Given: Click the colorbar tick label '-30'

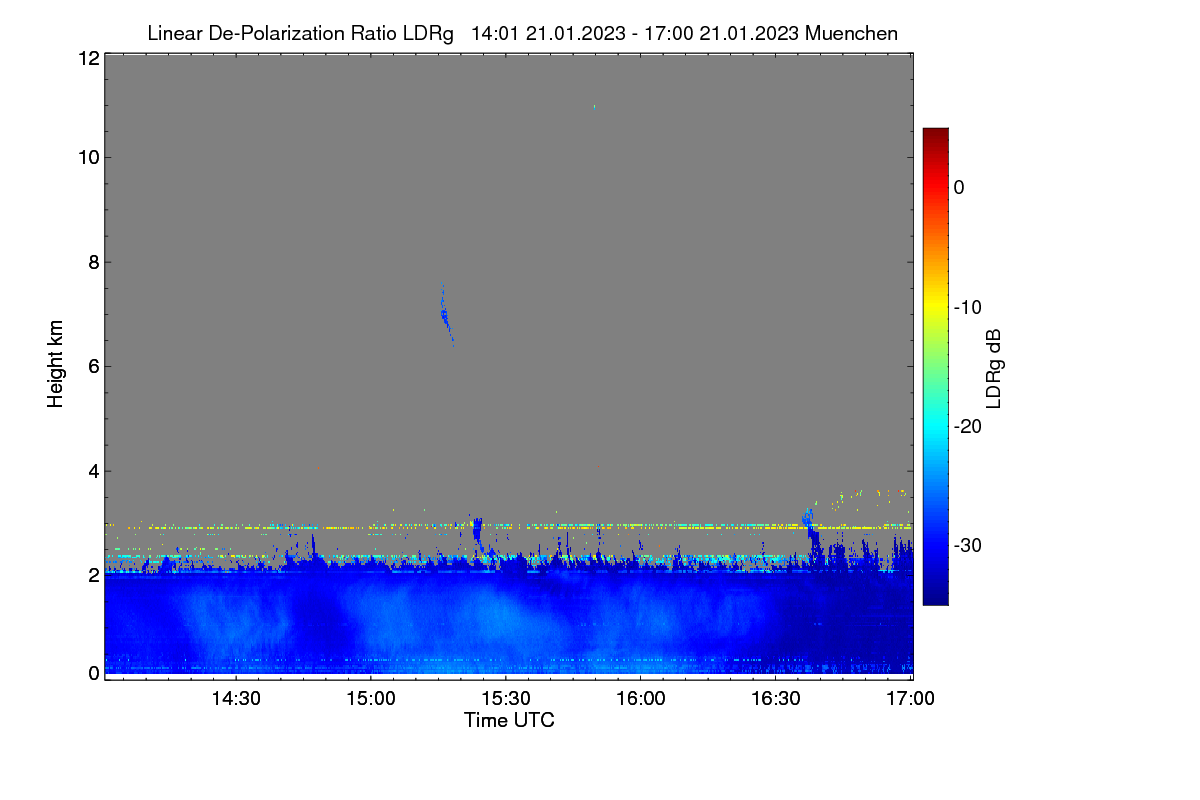Looking at the screenshot, I should point(966,546).
